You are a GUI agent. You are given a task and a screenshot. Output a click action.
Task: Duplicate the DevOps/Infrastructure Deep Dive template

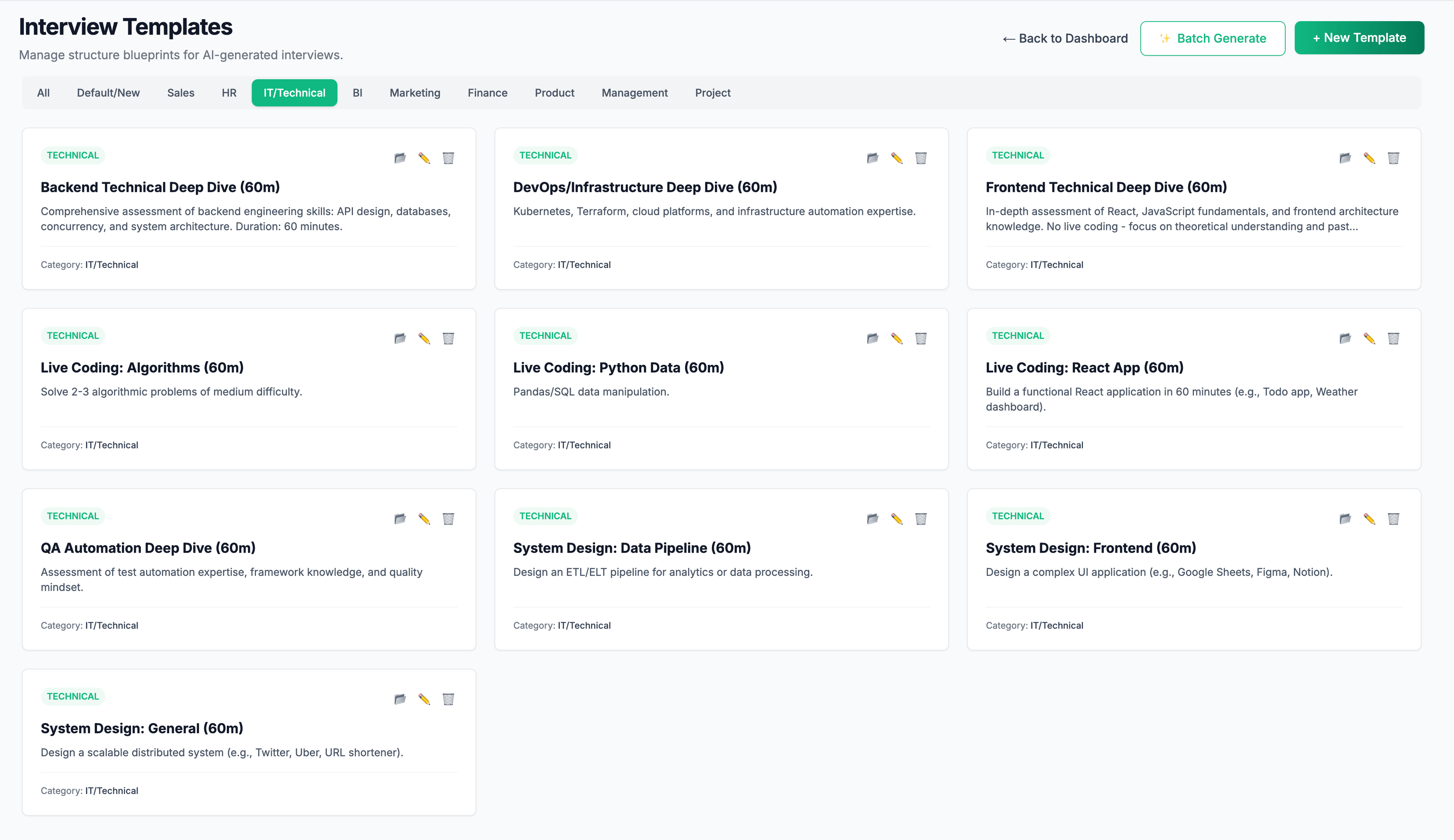[x=872, y=158]
